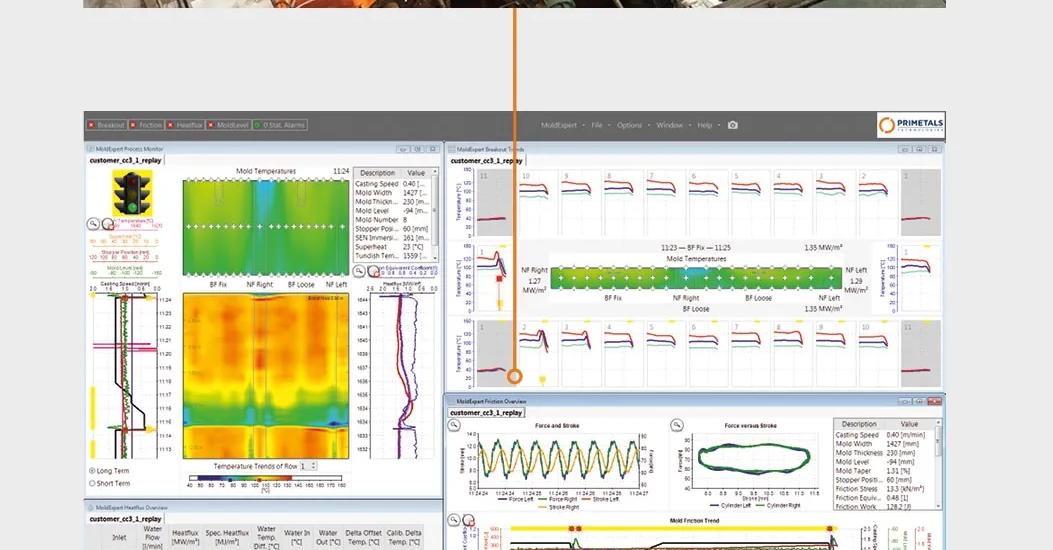Click the Description column header in Process Monitor

pyautogui.click(x=377, y=173)
